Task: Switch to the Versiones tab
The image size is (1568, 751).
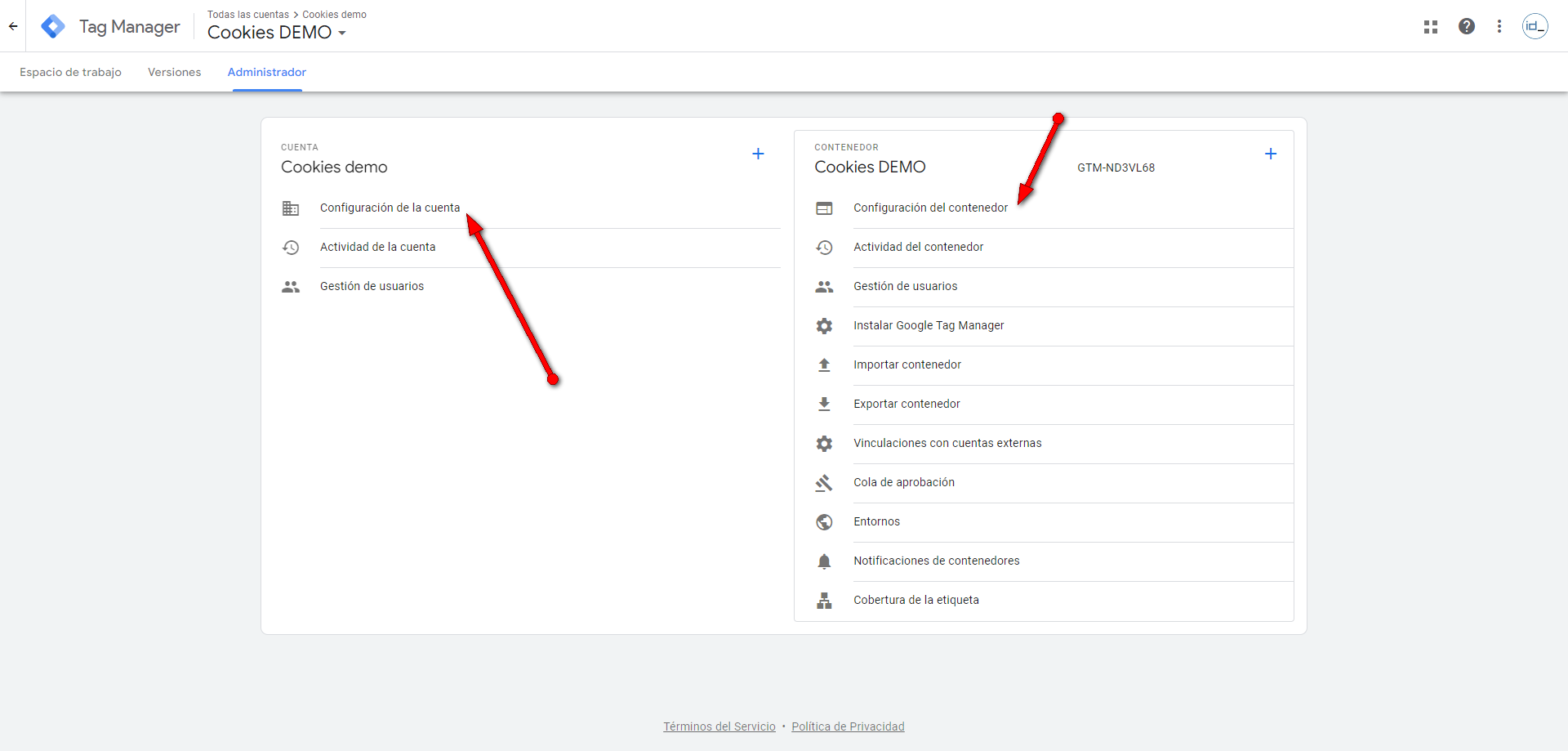Action: pos(174,72)
